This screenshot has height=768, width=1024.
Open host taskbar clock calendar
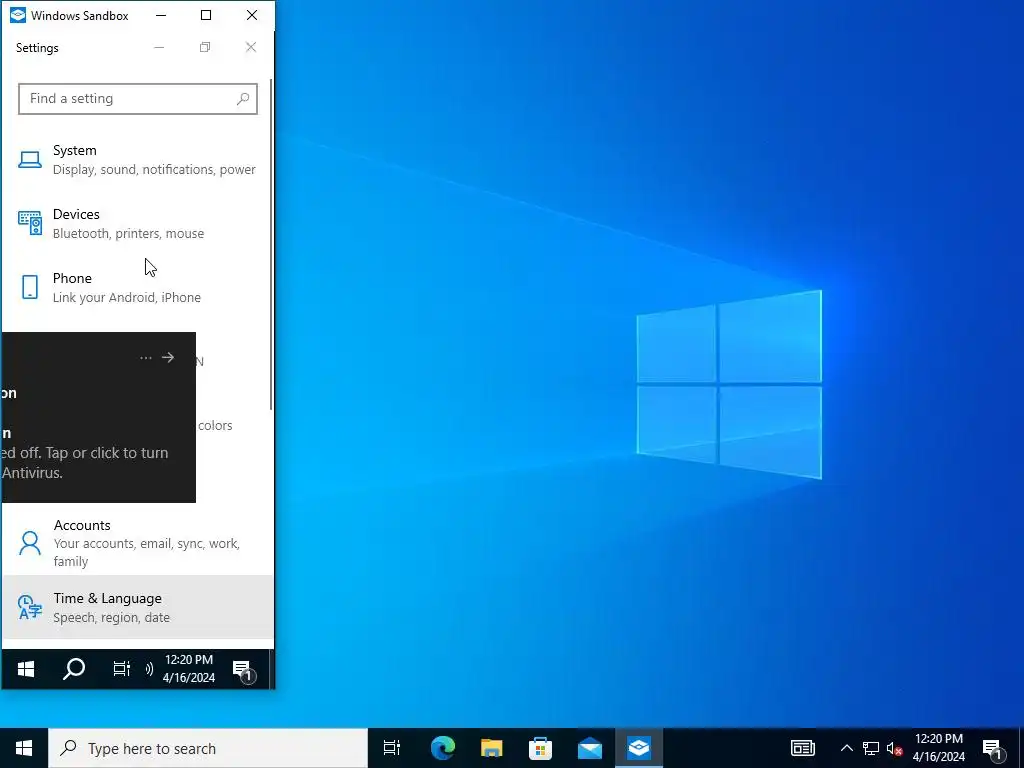click(938, 748)
